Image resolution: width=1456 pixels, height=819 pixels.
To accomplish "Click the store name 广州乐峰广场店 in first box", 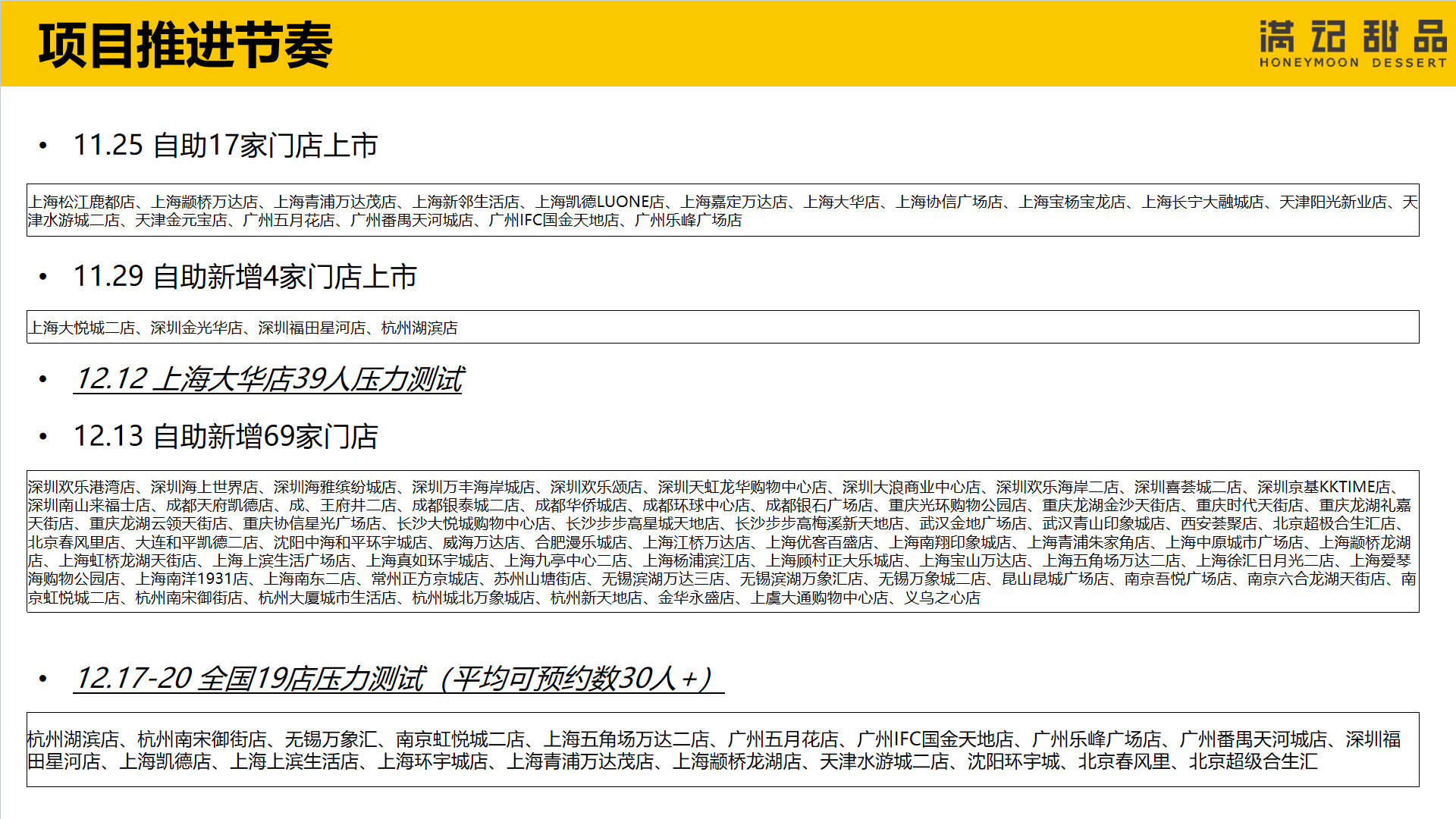I will pyautogui.click(x=688, y=220).
